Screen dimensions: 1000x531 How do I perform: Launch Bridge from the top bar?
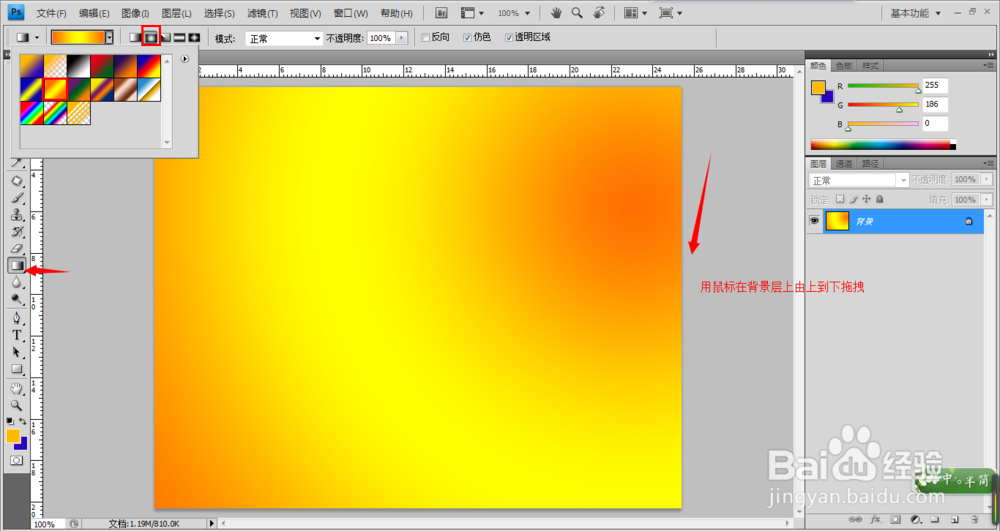441,13
